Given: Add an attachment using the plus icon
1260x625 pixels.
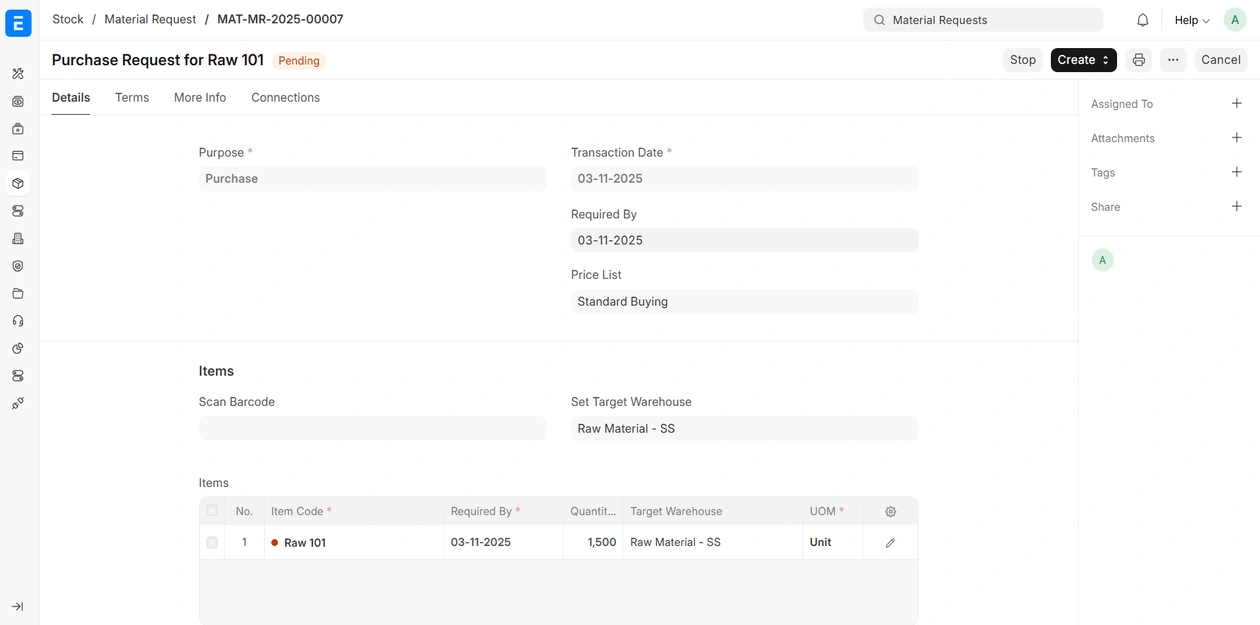Looking at the screenshot, I should (1236, 138).
